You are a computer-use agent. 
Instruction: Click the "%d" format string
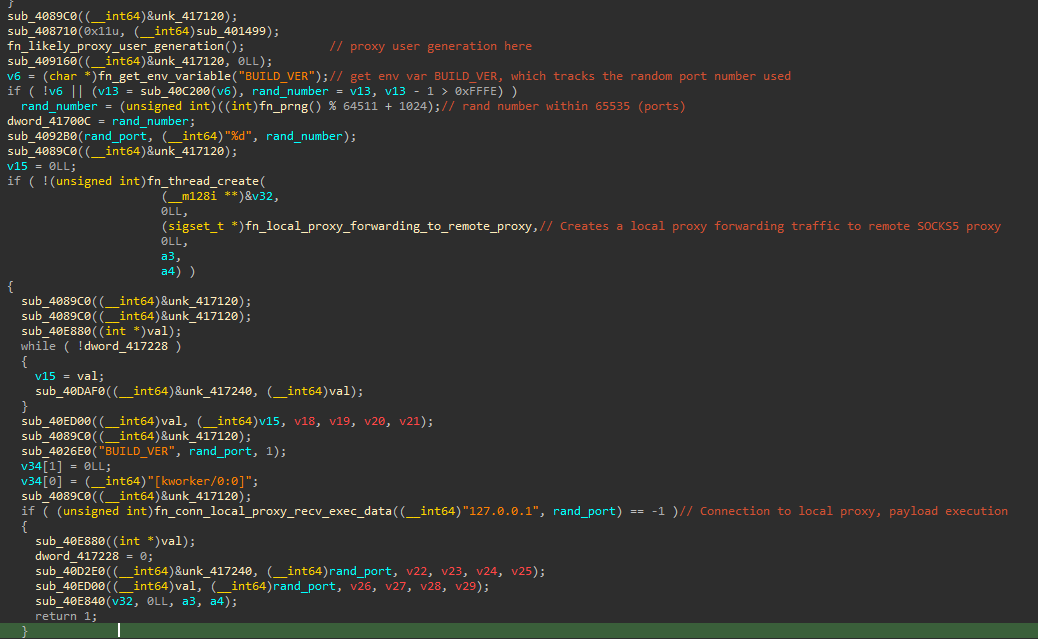238,136
